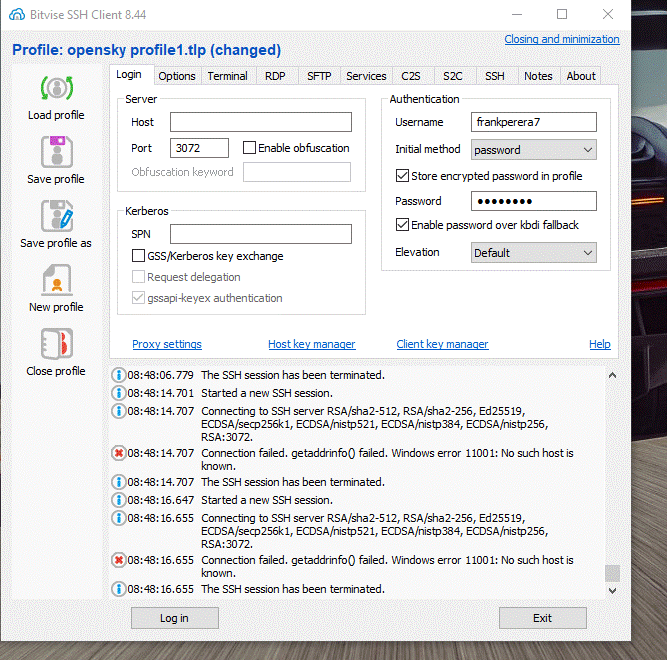Image resolution: width=667 pixels, height=660 pixels.
Task: Click the Exit button
Action: pos(542,618)
